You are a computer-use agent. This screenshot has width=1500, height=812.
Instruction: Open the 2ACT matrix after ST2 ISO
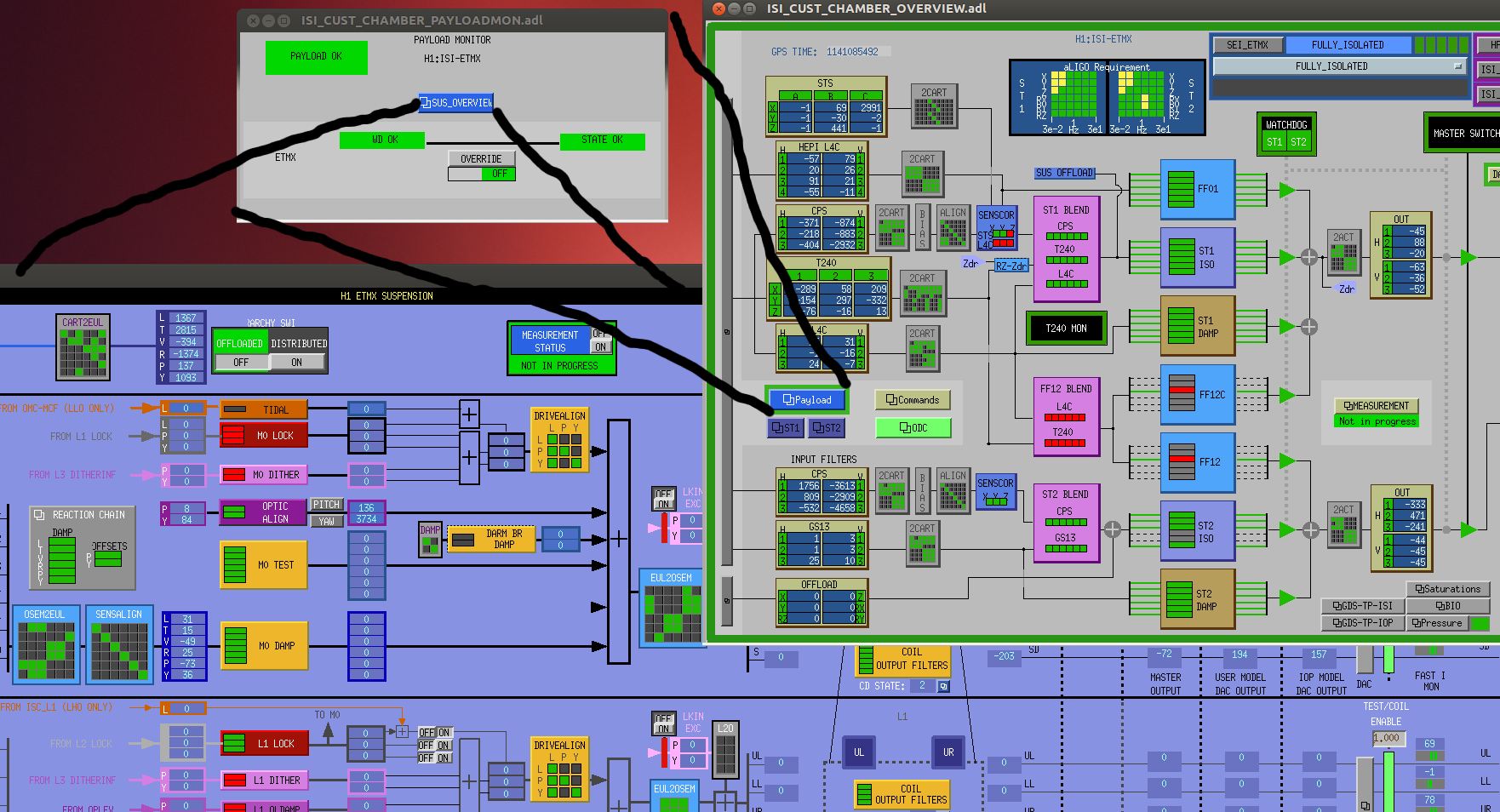pyautogui.click(x=1343, y=524)
